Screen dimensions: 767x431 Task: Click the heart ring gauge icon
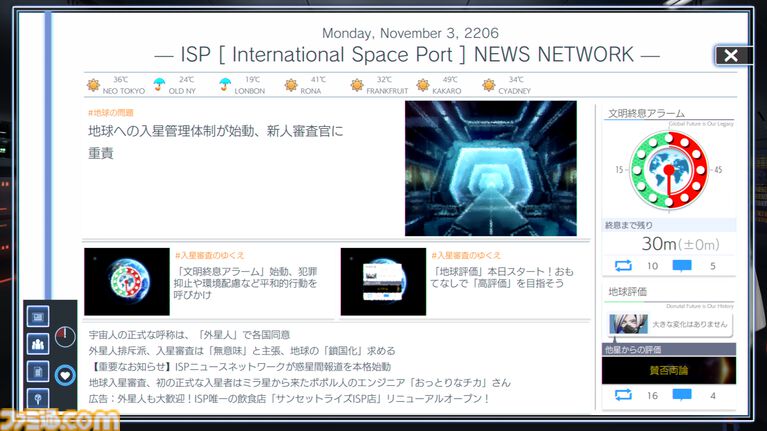[x=65, y=375]
